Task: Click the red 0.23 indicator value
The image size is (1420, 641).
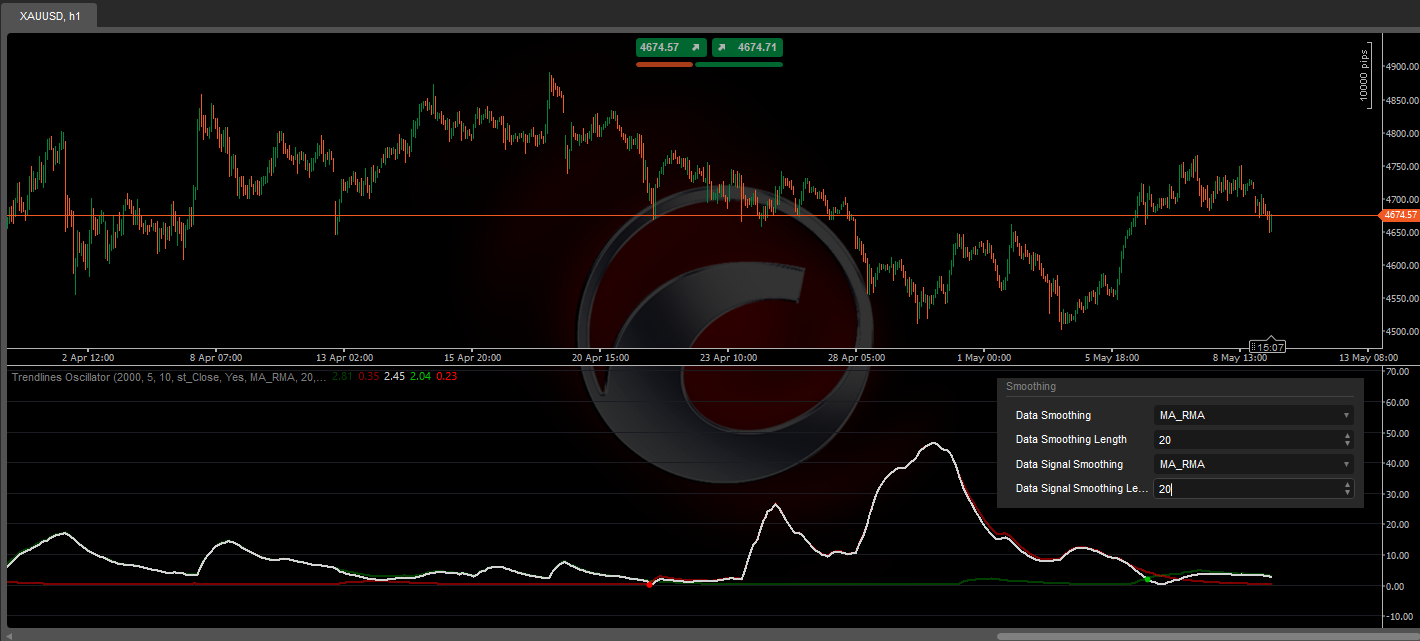Action: (x=446, y=376)
